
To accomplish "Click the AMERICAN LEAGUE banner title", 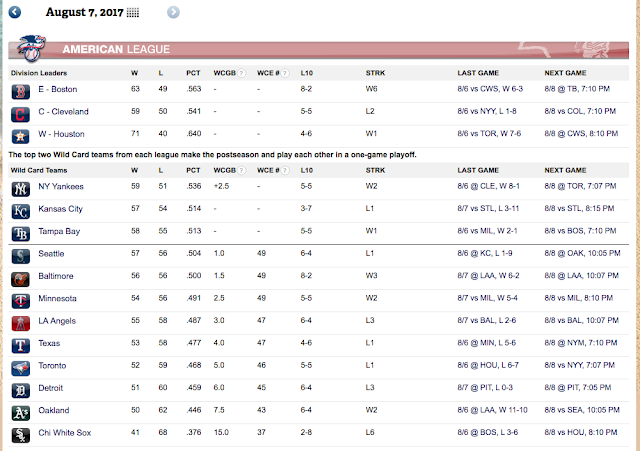I will point(116,49).
